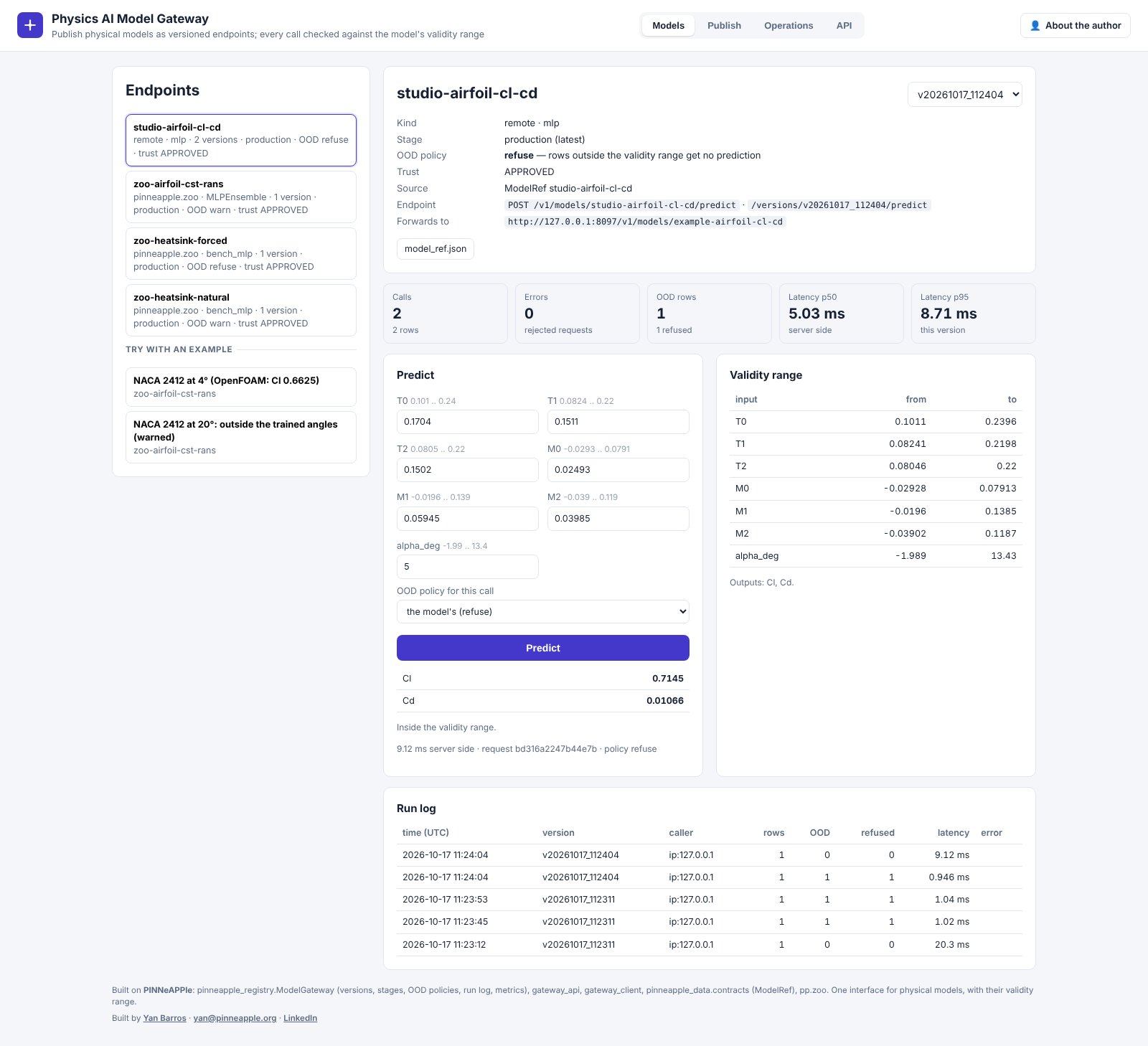Viewport: 1148px width, 1046px height.
Task: Click the T0 input field
Action: click(x=468, y=422)
